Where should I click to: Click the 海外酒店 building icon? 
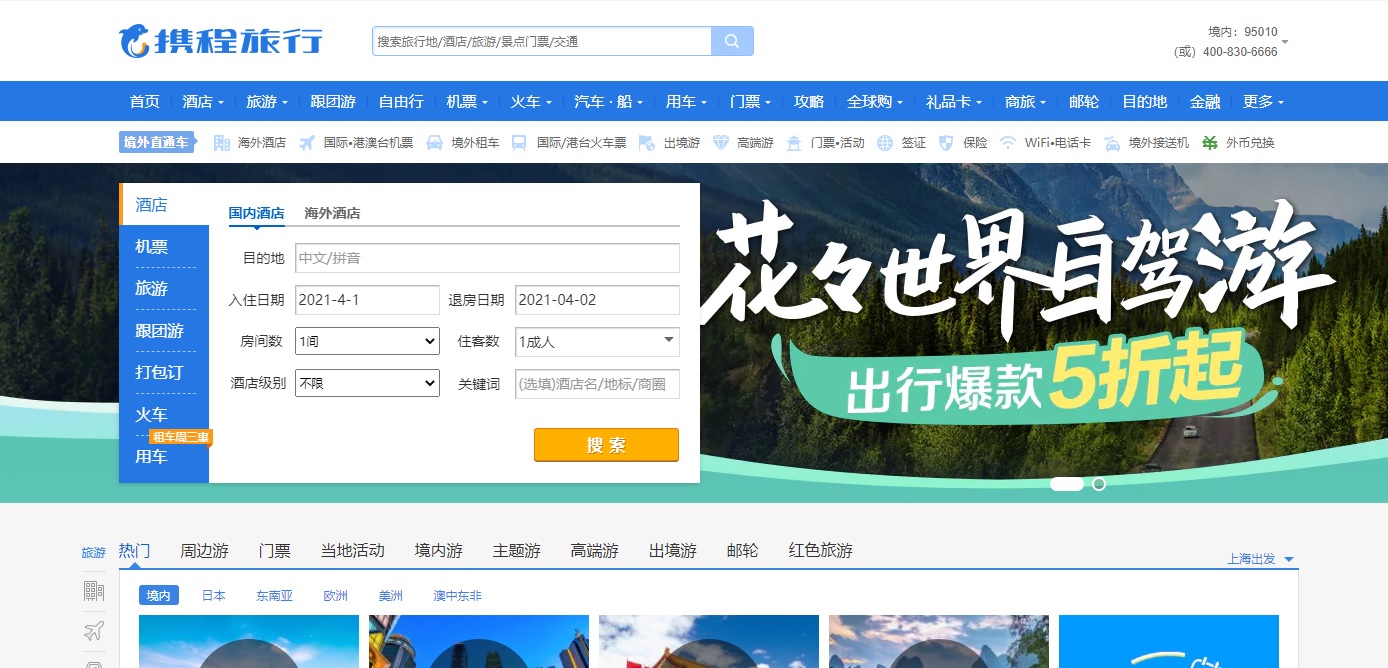pyautogui.click(x=222, y=143)
